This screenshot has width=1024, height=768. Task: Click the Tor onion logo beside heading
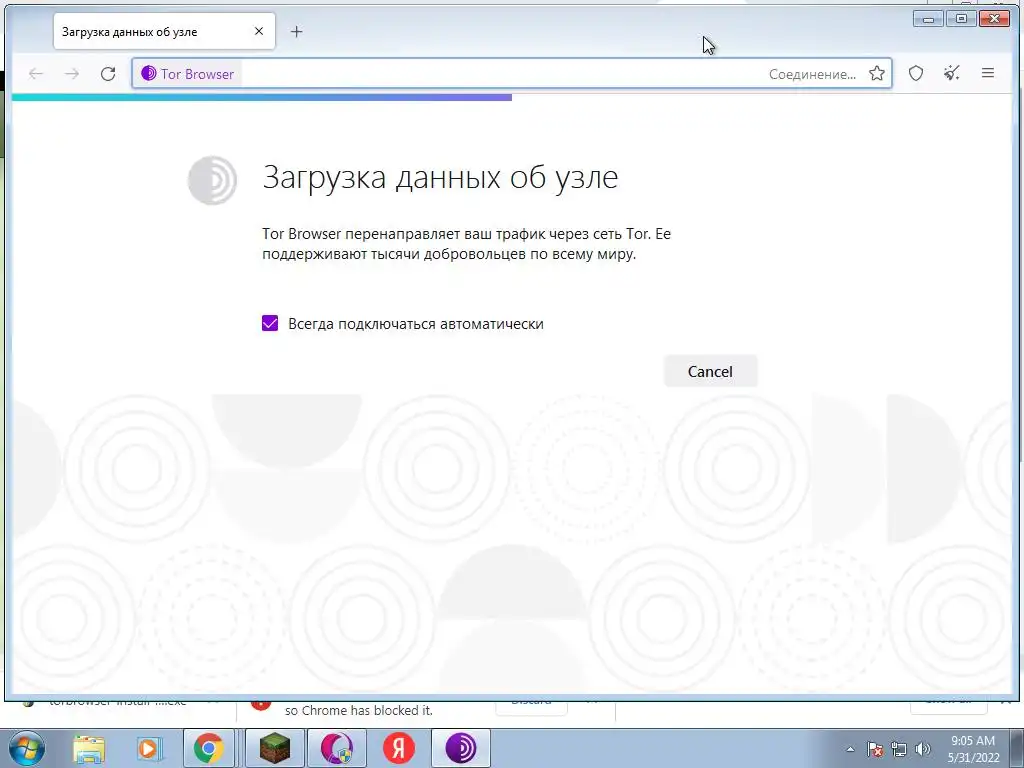coord(212,180)
